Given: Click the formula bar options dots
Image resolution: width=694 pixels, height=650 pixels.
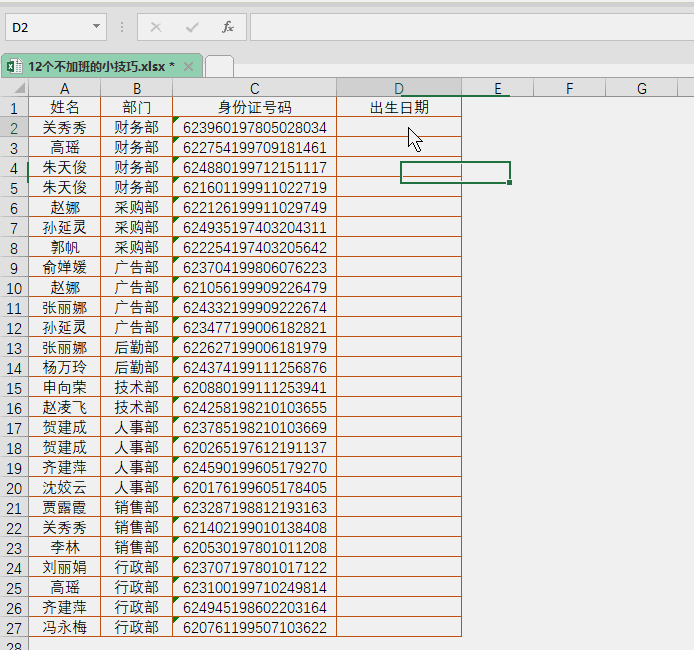Looking at the screenshot, I should click(122, 27).
